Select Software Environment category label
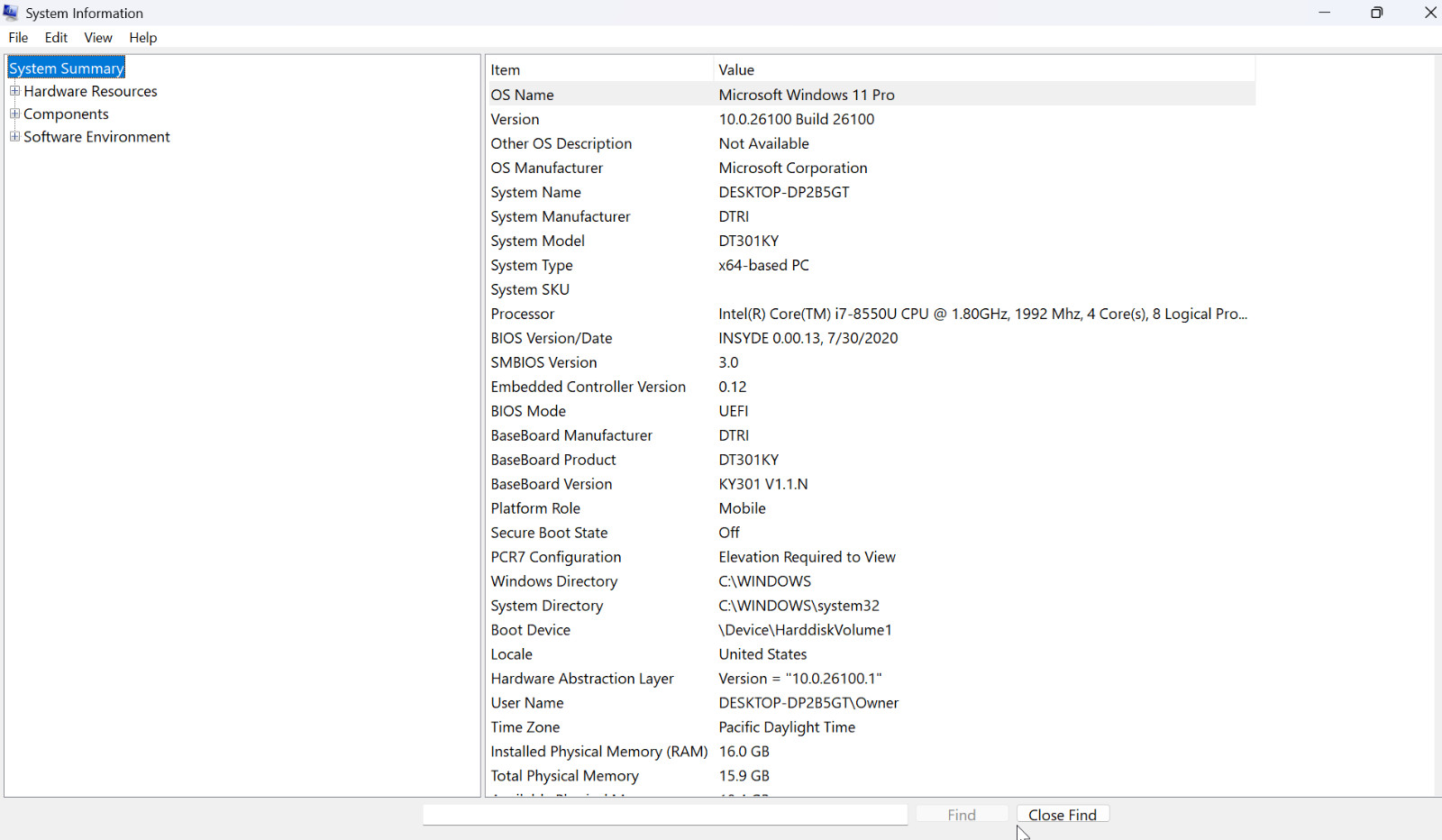Image resolution: width=1442 pixels, height=840 pixels. coord(96,137)
